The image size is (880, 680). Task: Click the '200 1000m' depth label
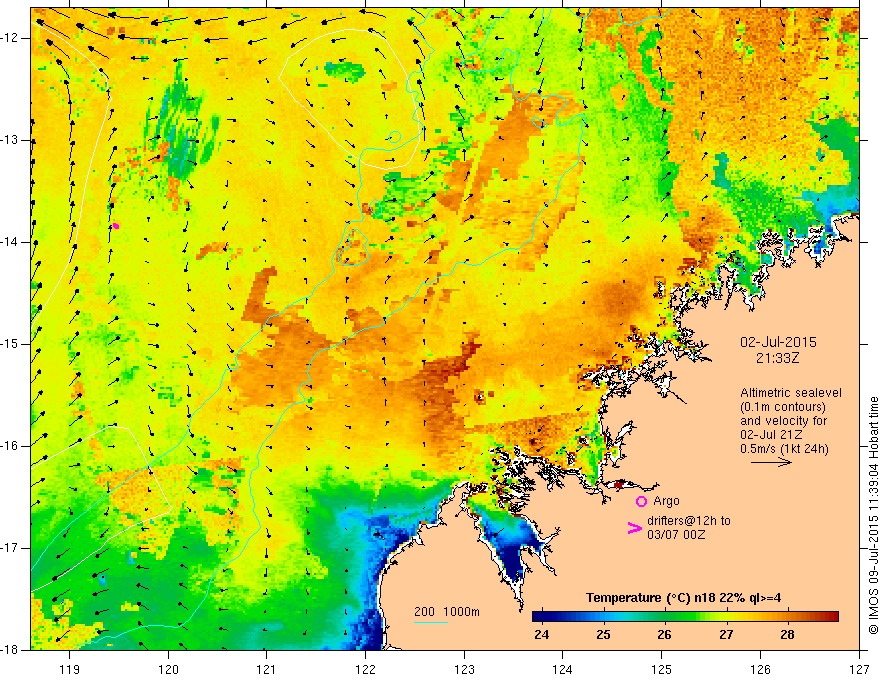click(x=447, y=612)
